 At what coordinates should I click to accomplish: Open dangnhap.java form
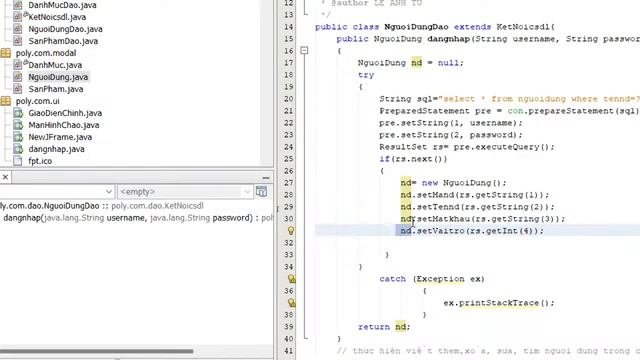56,149
